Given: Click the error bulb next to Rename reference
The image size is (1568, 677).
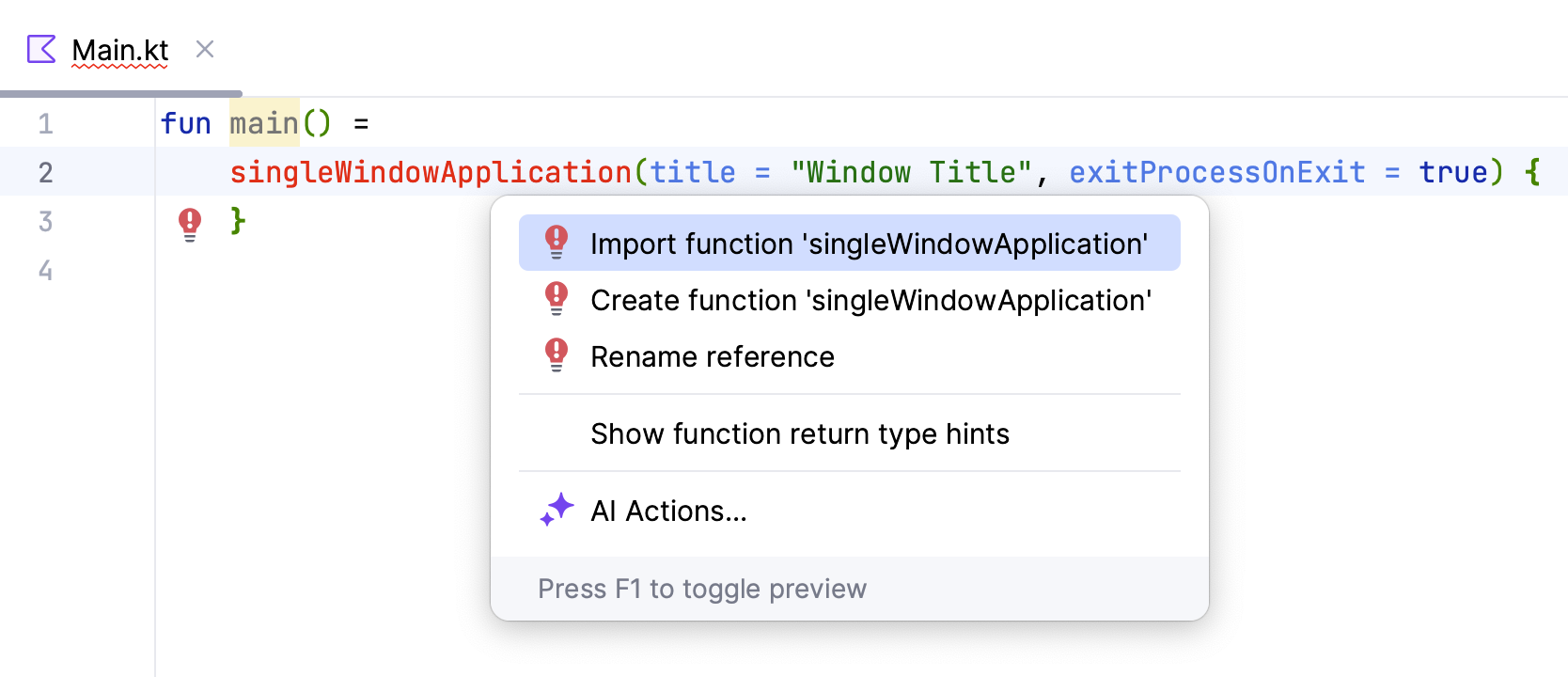Looking at the screenshot, I should click(x=556, y=355).
